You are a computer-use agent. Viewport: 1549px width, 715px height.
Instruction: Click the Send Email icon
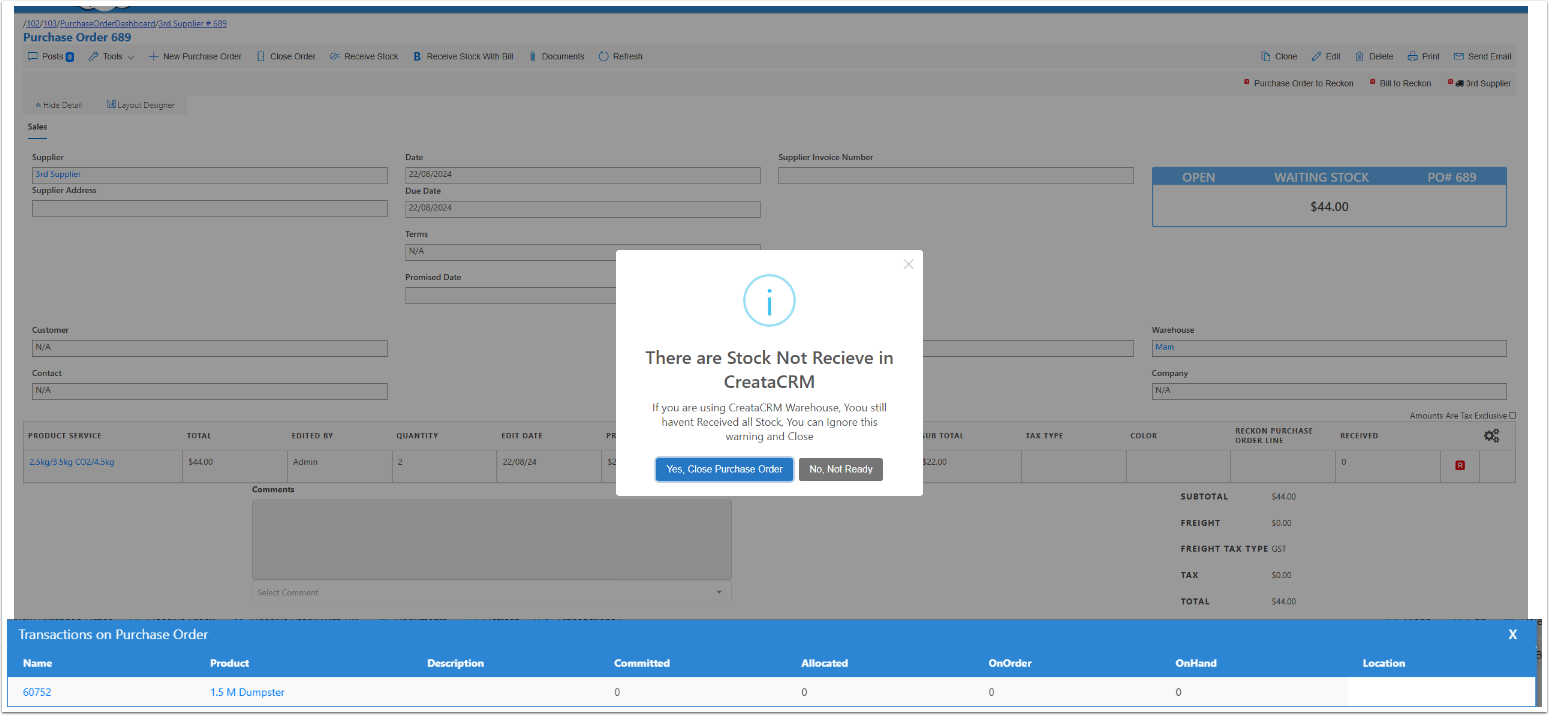tap(1459, 57)
